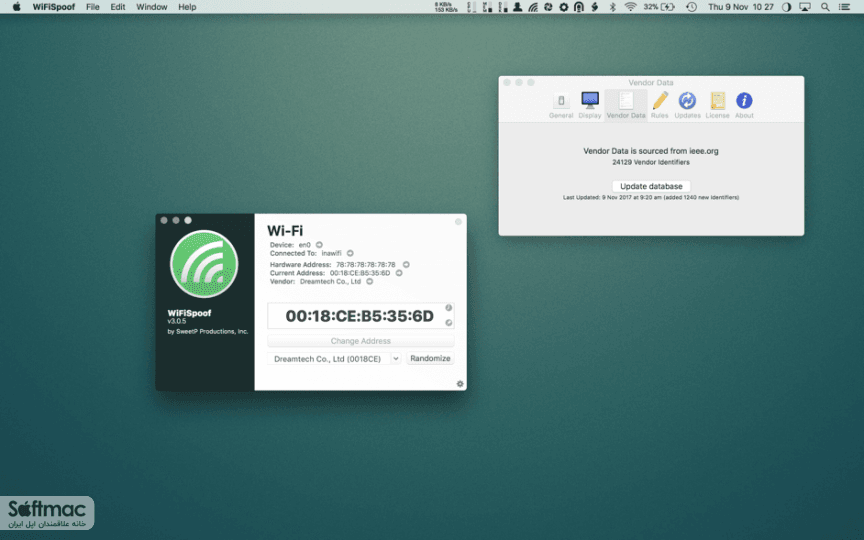Click the gear icon in menu bar

point(564,7)
